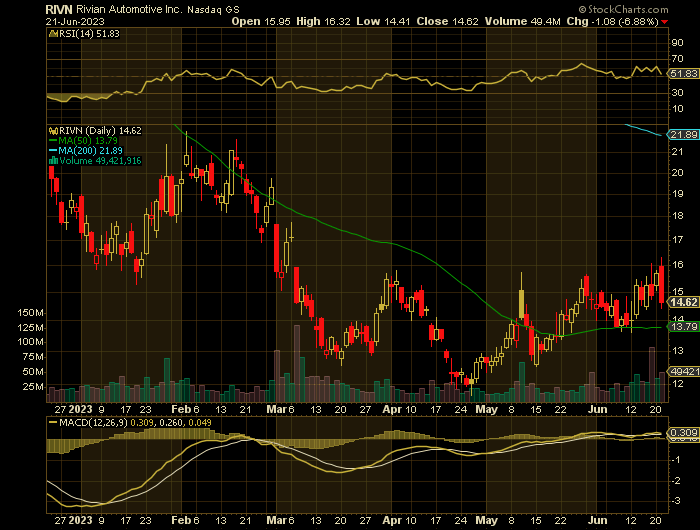Click the 49421 volume tag on price axis
700x530 pixels.
pos(683,371)
